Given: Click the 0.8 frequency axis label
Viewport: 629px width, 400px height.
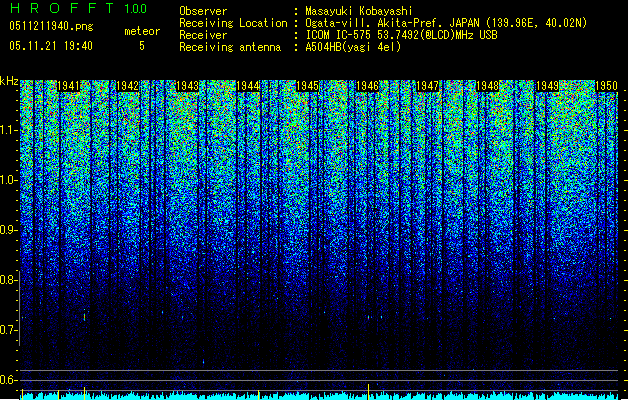Looking at the screenshot, I should 7,280.
